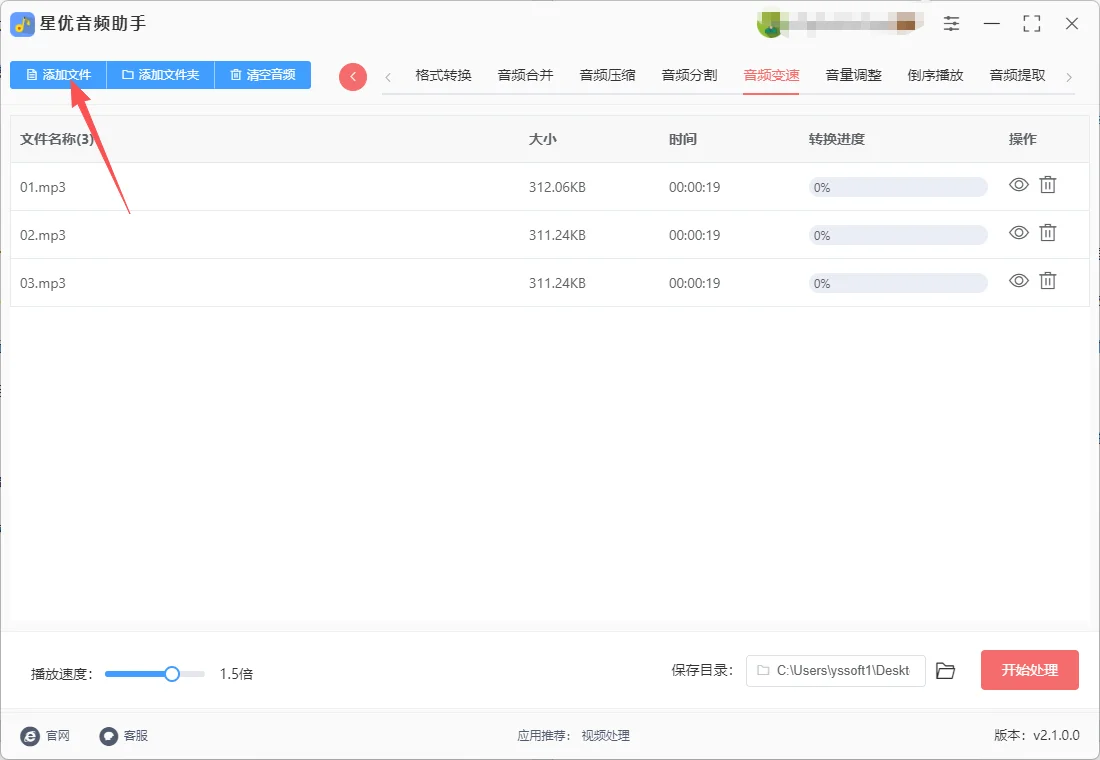Screen dimensions: 1100x760
Task: Start processing with 开始处理 button
Action: tap(1029, 670)
